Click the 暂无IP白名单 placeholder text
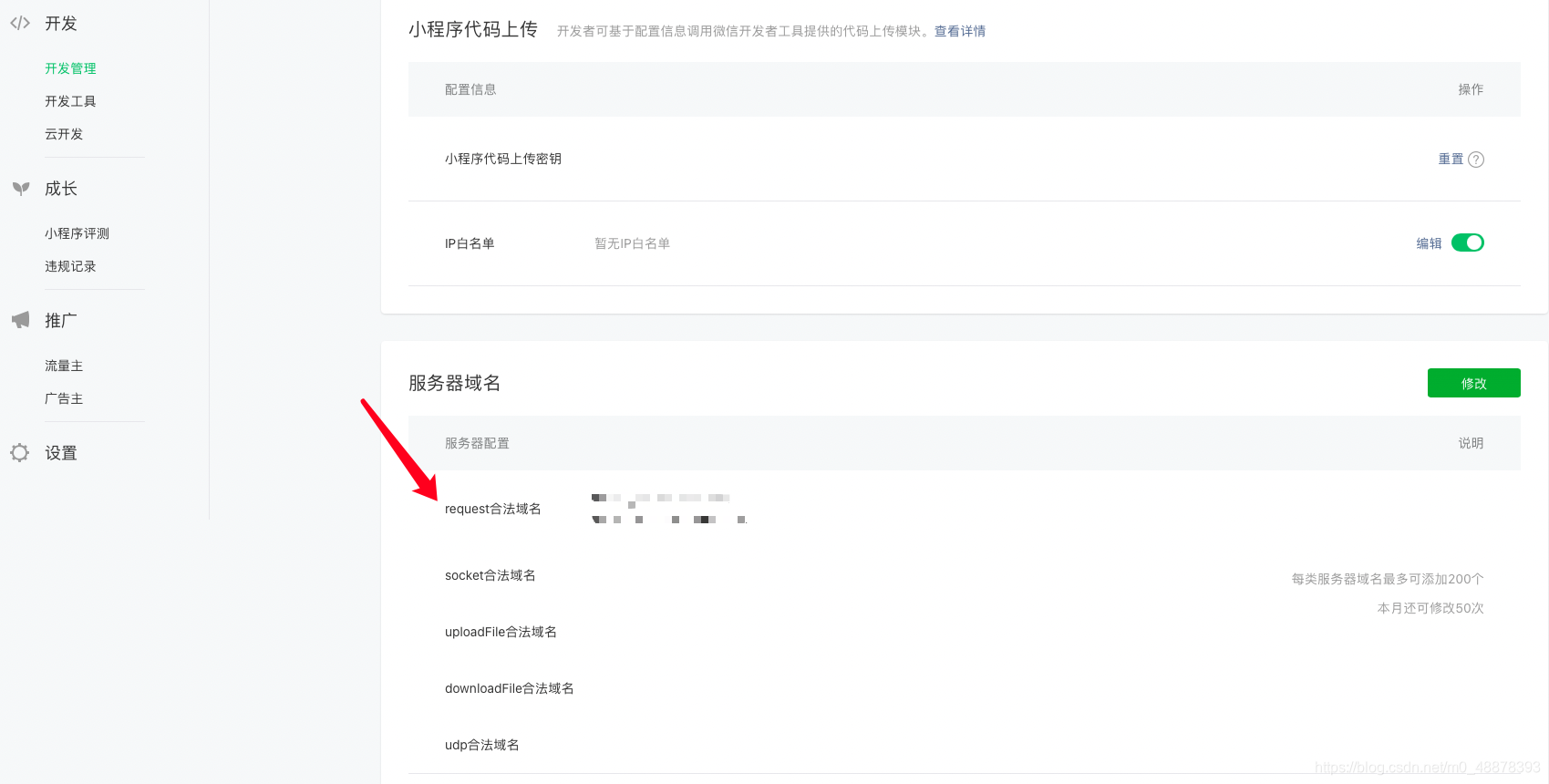Screen dimensions: 1549x784 [632, 243]
